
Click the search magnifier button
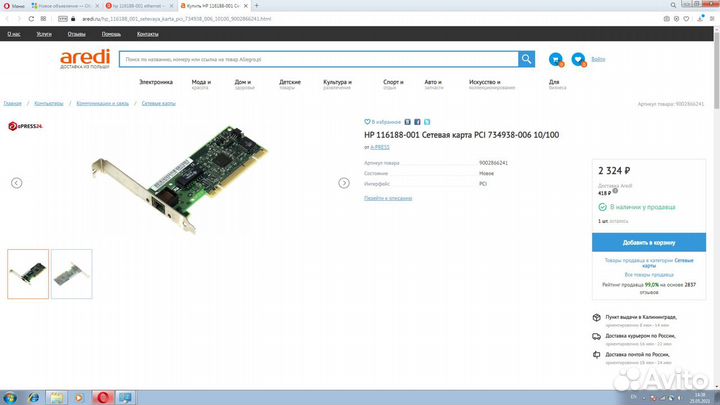click(526, 59)
